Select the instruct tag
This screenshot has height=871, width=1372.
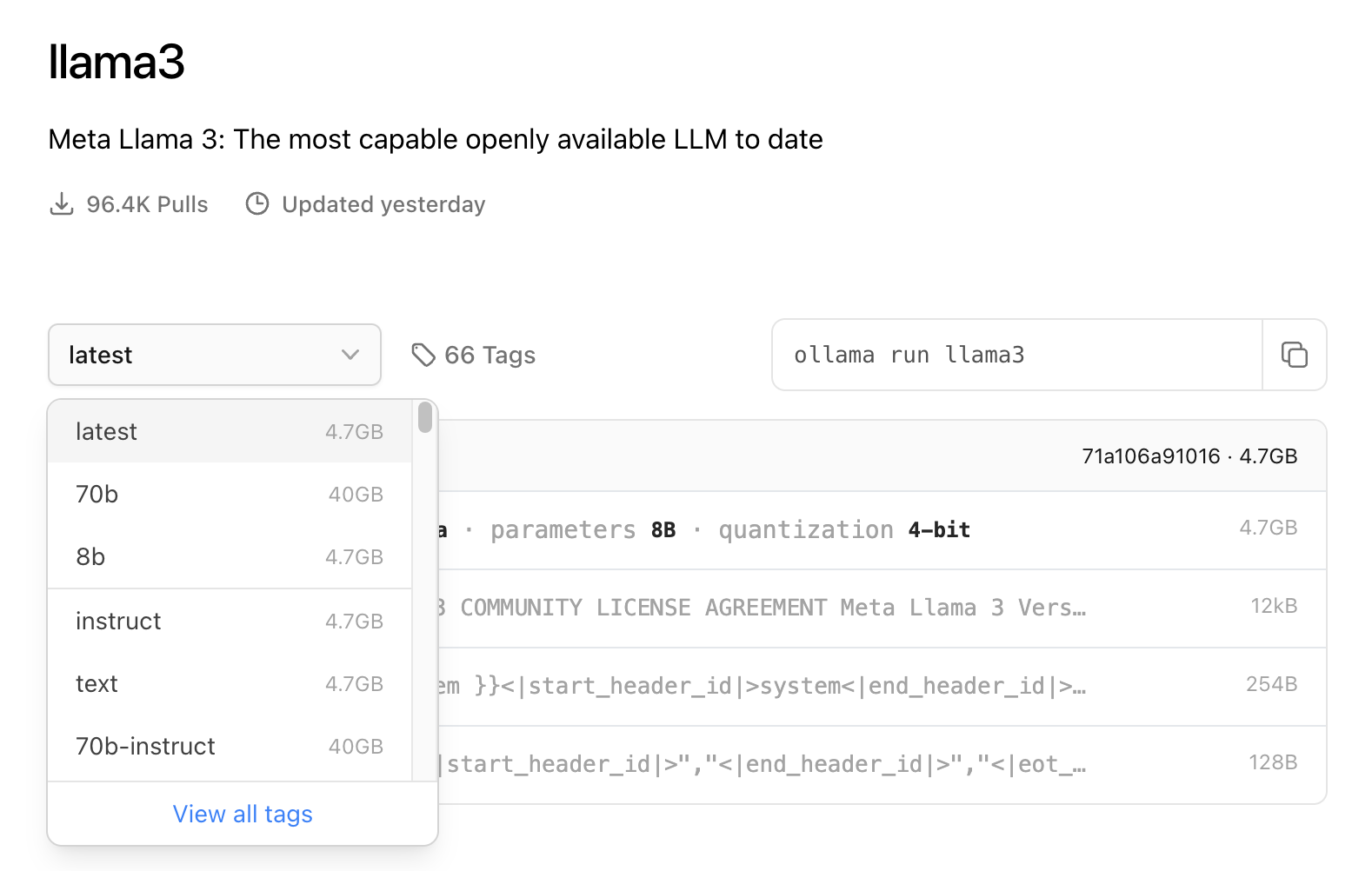tap(229, 622)
